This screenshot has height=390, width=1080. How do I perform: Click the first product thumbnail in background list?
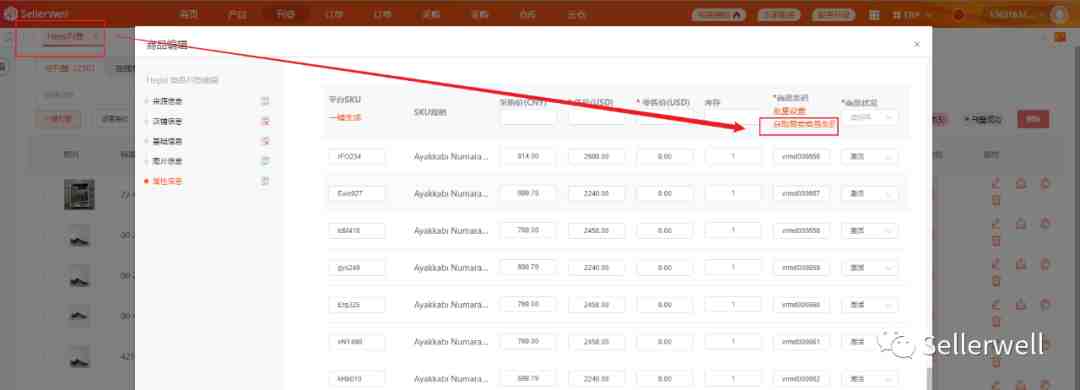click(x=79, y=194)
